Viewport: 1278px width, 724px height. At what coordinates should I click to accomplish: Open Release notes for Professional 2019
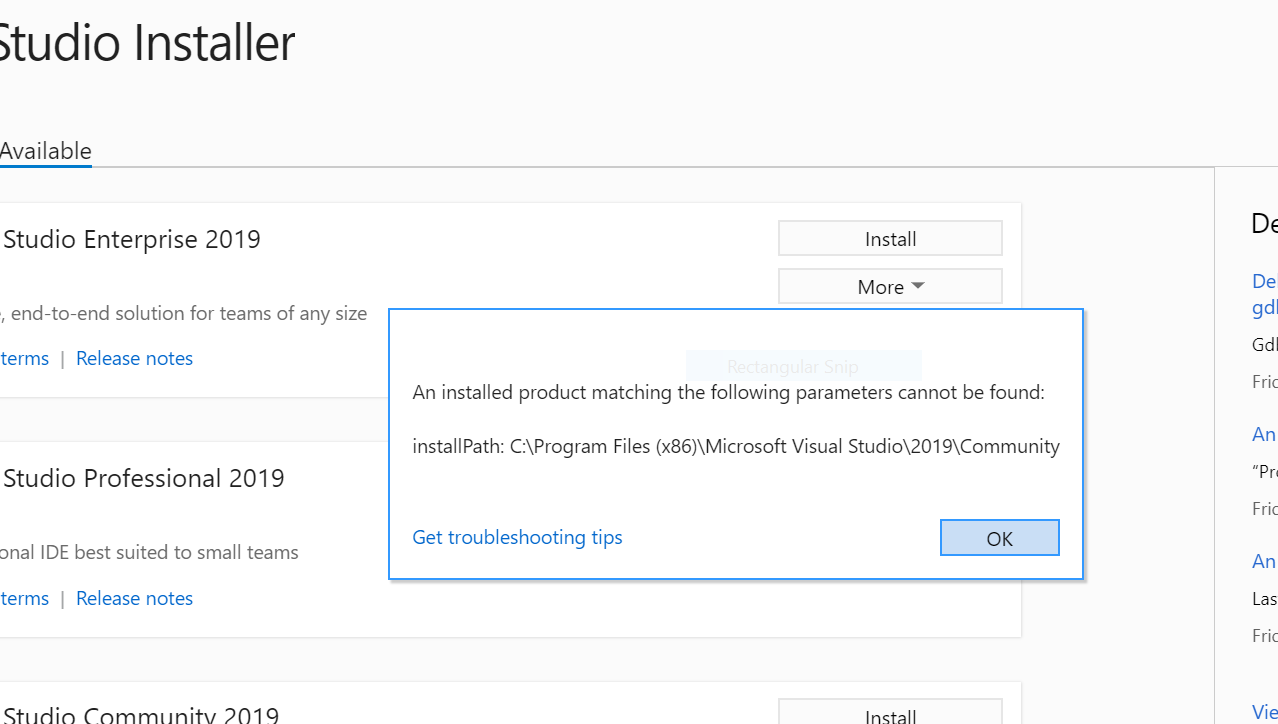coord(134,598)
